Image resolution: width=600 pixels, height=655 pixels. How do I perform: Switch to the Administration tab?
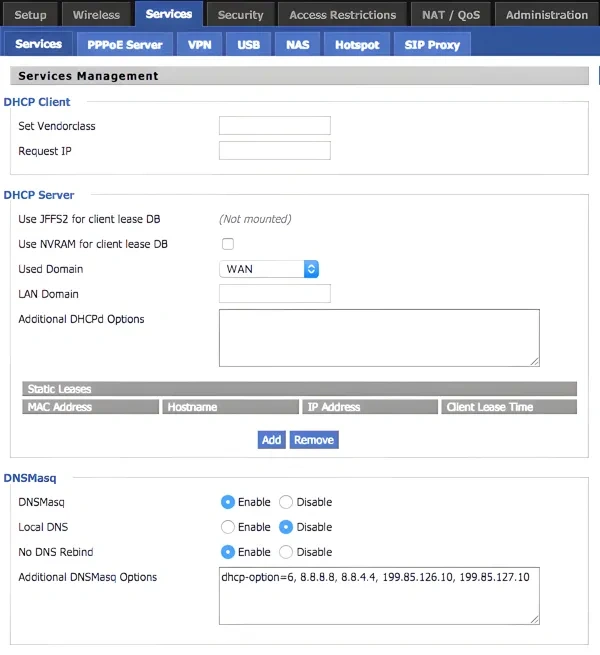coord(547,15)
